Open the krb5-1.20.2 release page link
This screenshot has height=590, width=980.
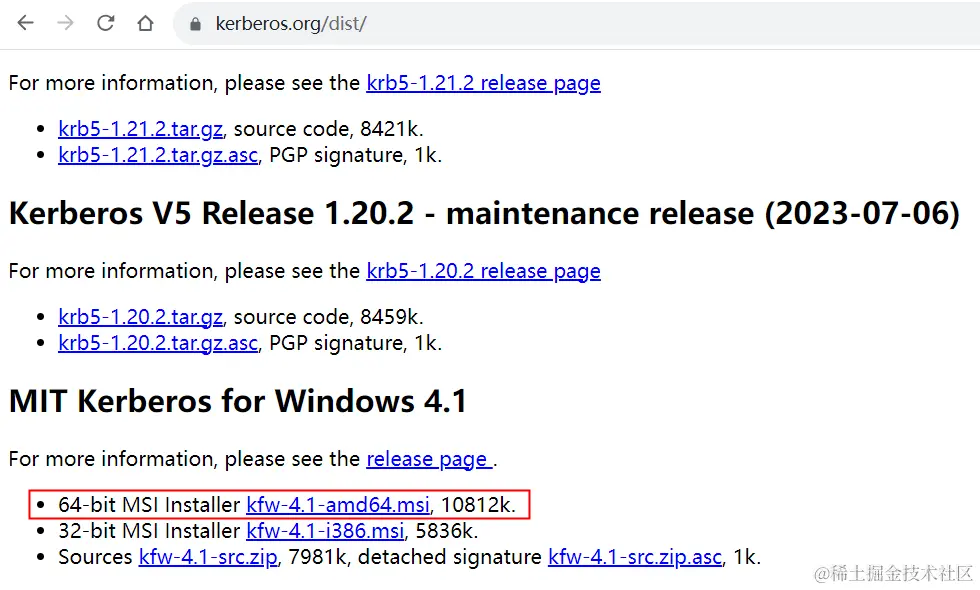pyautogui.click(x=483, y=271)
